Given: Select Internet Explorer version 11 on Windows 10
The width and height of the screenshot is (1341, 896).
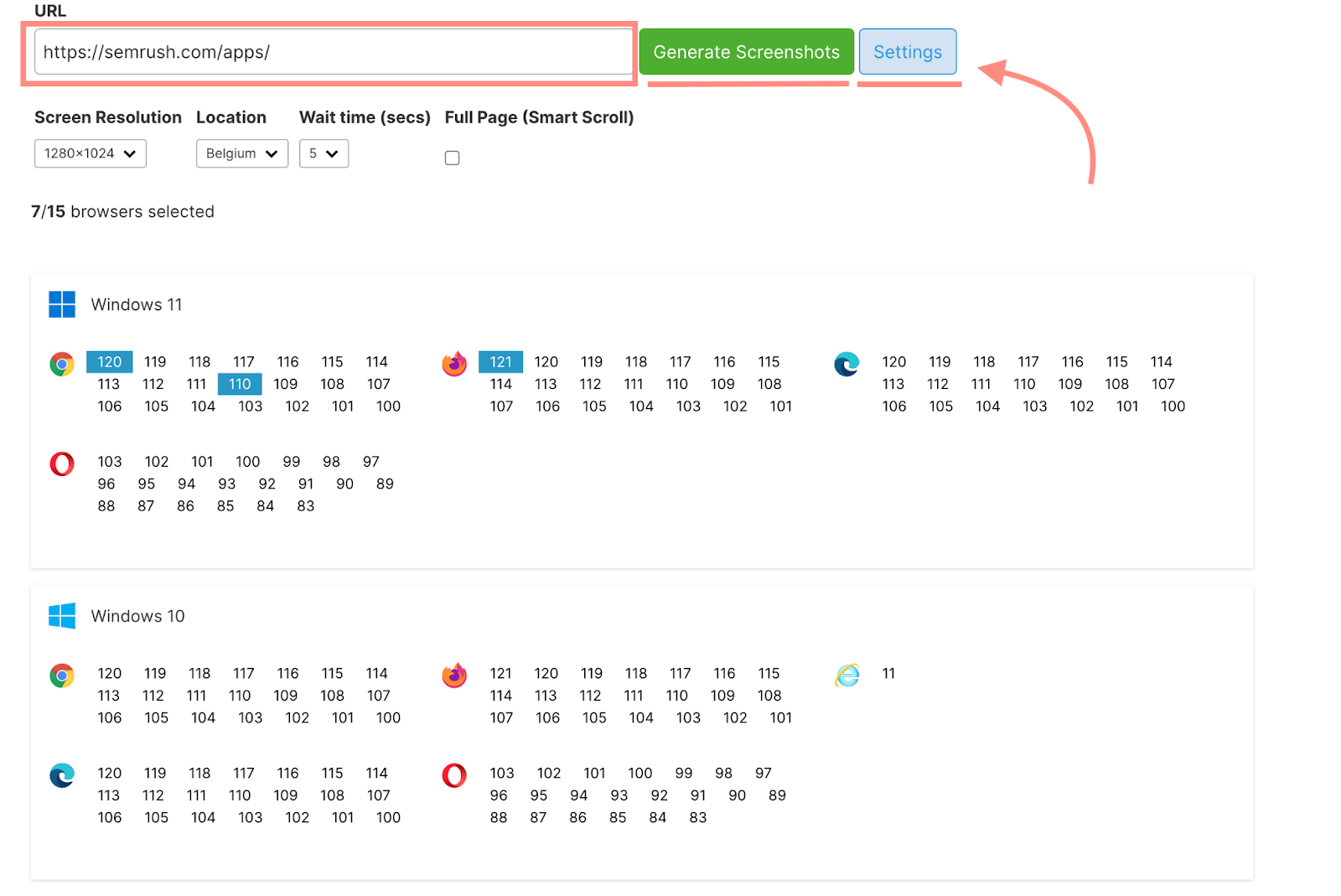Looking at the screenshot, I should (x=888, y=674).
